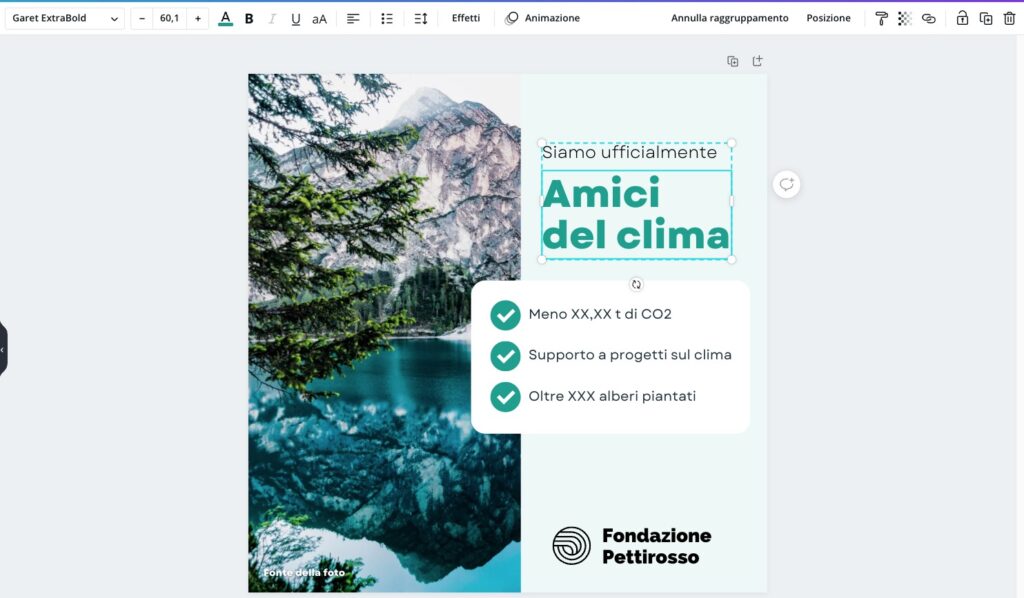This screenshot has width=1024, height=598.
Task: Open the Animazione panel
Action: click(543, 18)
